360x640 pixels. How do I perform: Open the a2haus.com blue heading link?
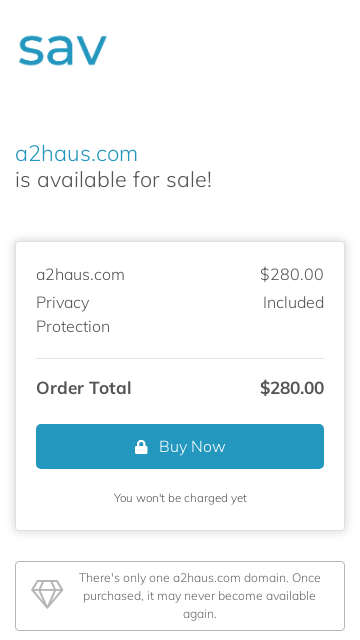click(x=76, y=154)
